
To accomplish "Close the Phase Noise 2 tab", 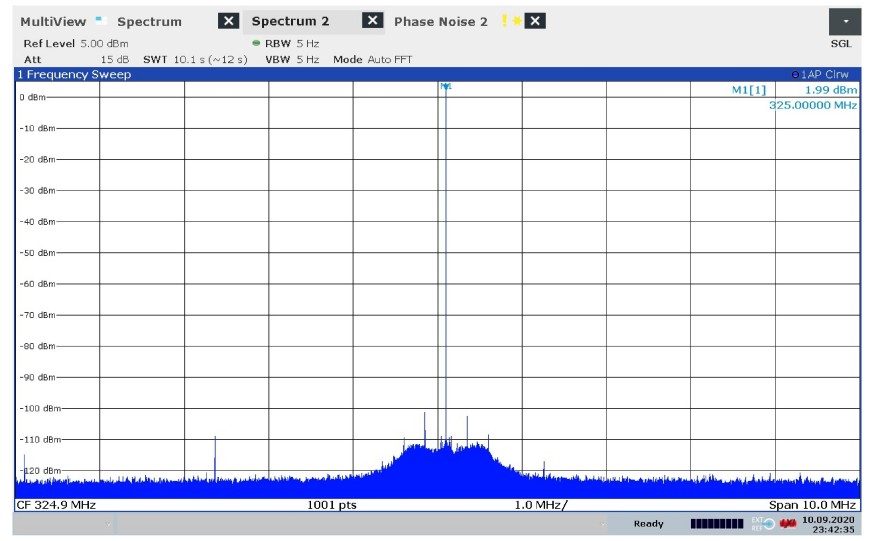I will click(x=536, y=21).
